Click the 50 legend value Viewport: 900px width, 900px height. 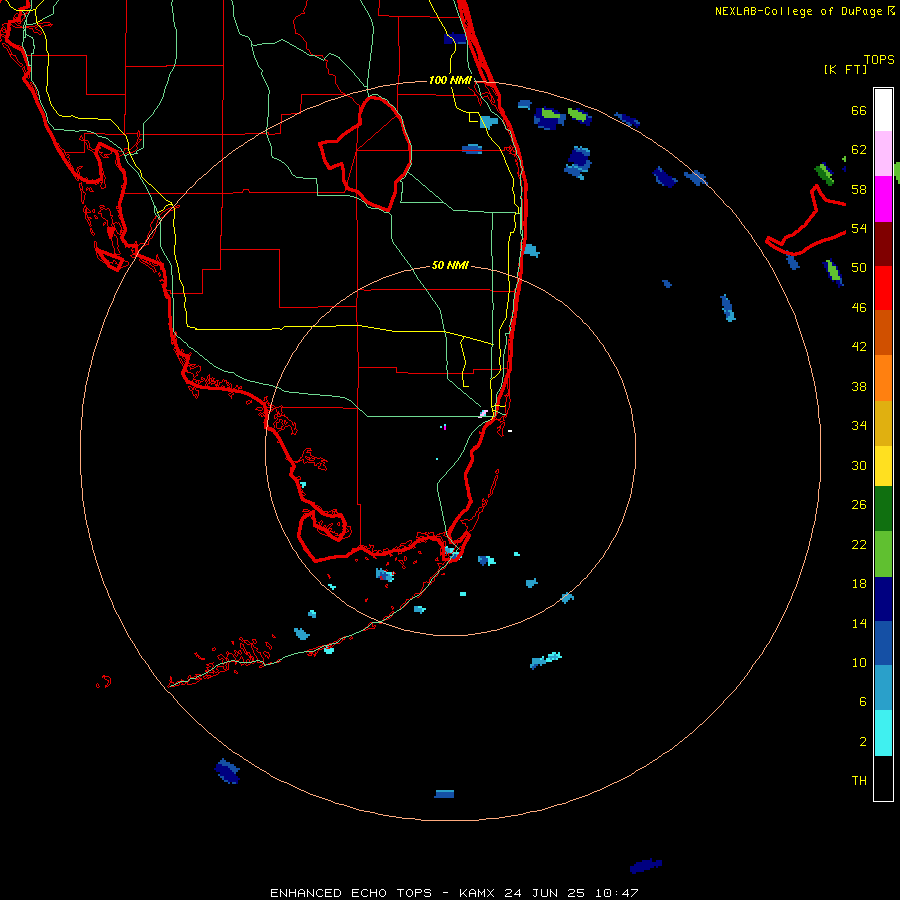click(859, 268)
